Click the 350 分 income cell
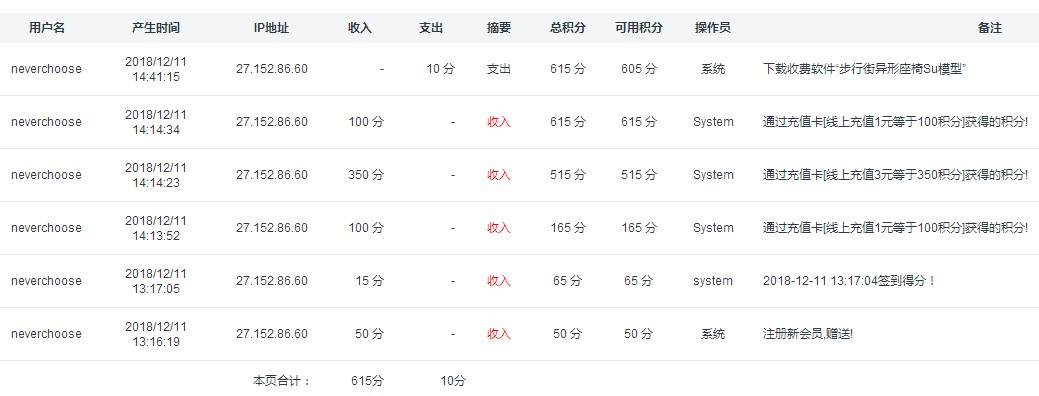Viewport: 1039px width, 396px height. (x=366, y=175)
